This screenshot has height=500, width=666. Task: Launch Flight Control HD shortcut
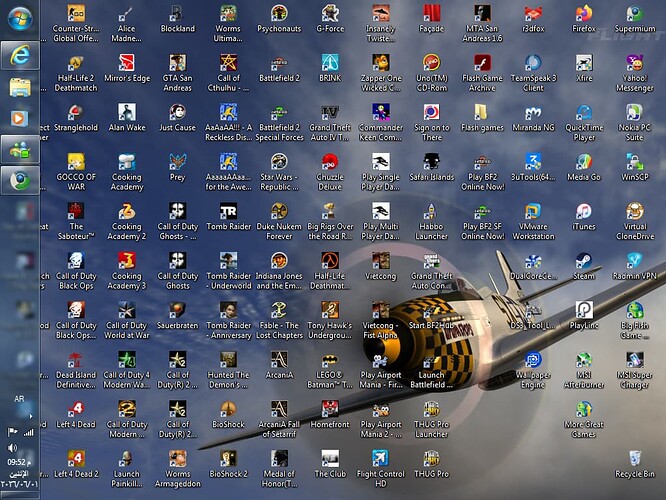point(381,469)
